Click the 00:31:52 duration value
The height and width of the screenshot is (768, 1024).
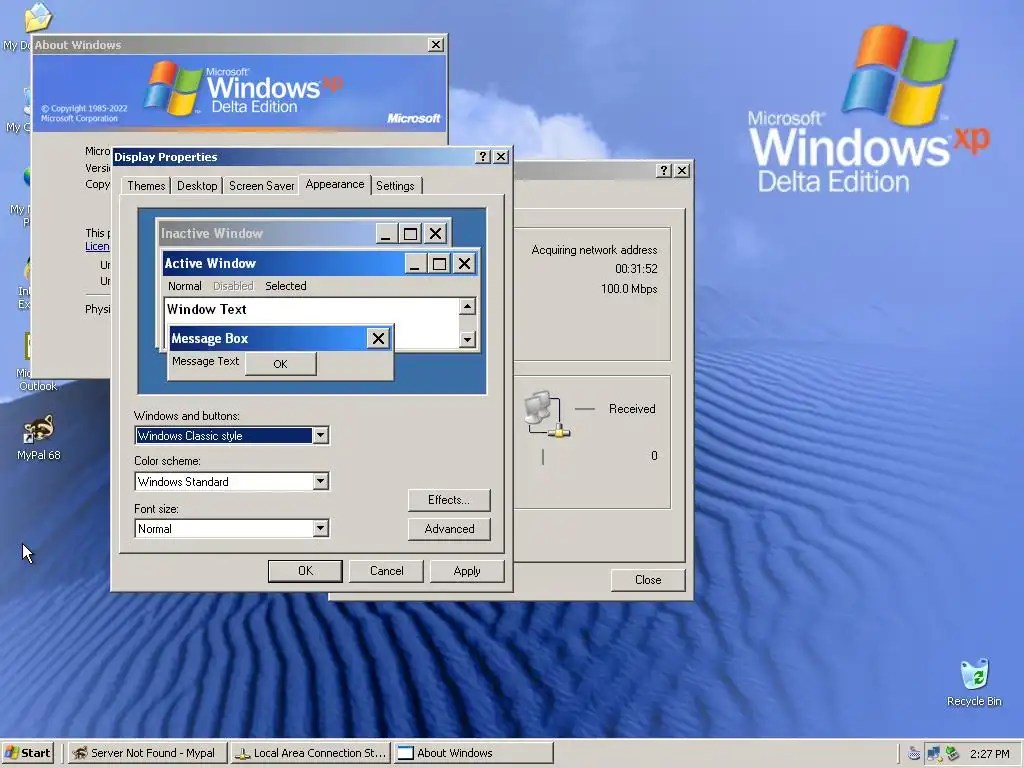(636, 269)
